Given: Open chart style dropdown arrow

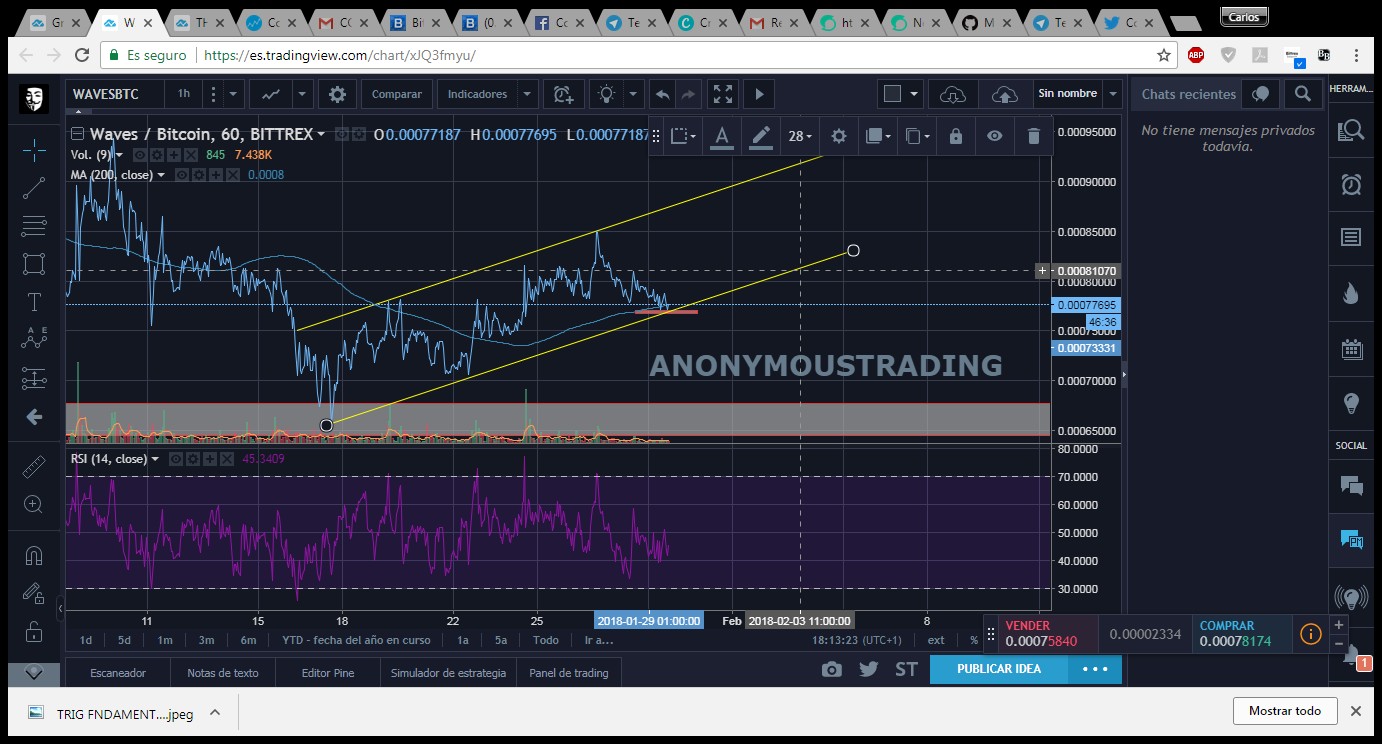Looking at the screenshot, I should [x=303, y=94].
